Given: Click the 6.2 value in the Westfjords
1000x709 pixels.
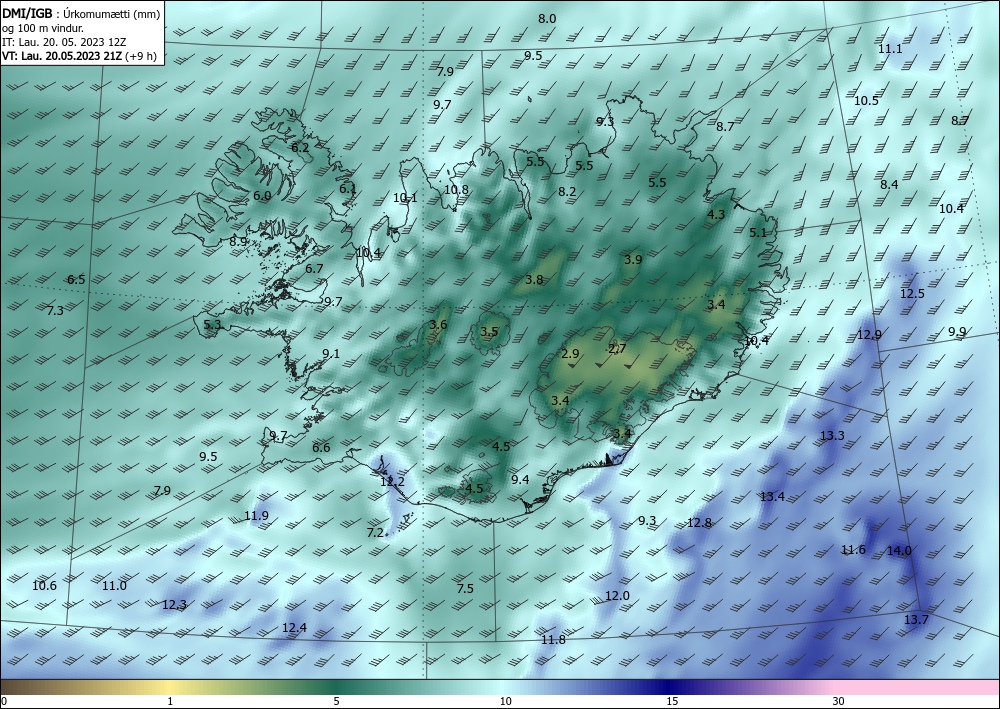Looking at the screenshot, I should pos(300,148).
